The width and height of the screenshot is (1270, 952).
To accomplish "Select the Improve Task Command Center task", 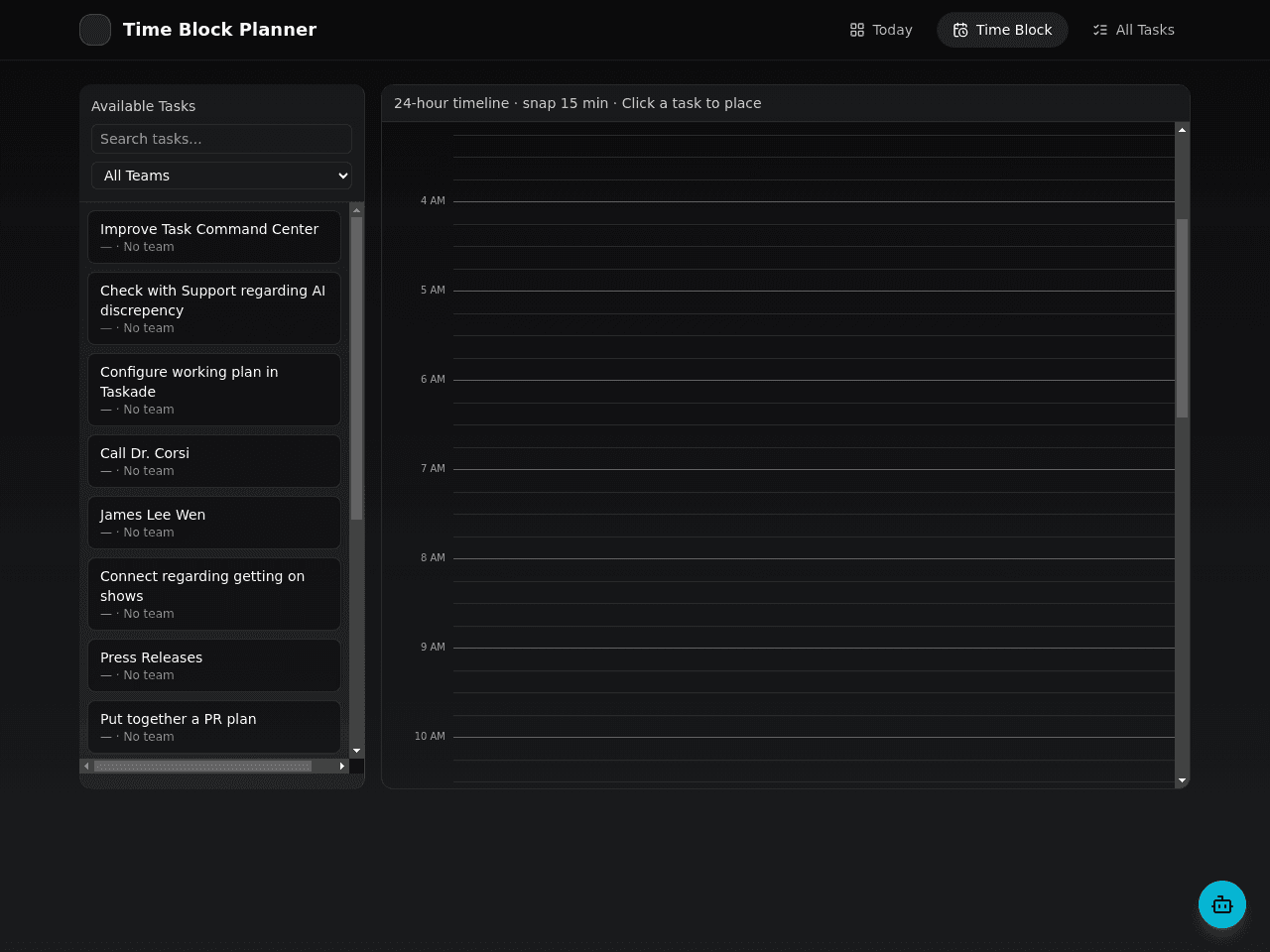I will point(214,237).
